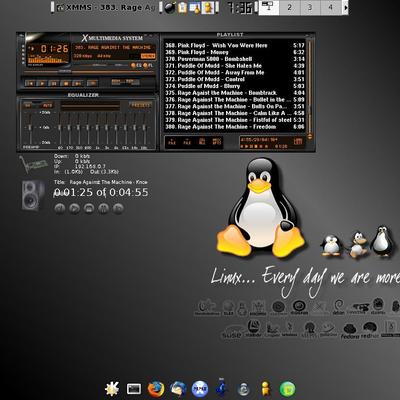Toggle the equalizer ON button
Viewport: 400px width, 400px height.
point(28,106)
